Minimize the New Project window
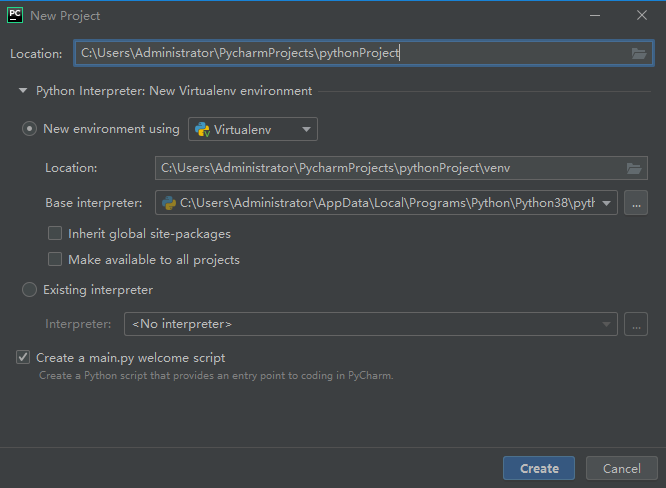The height and width of the screenshot is (488, 666). (x=596, y=15)
